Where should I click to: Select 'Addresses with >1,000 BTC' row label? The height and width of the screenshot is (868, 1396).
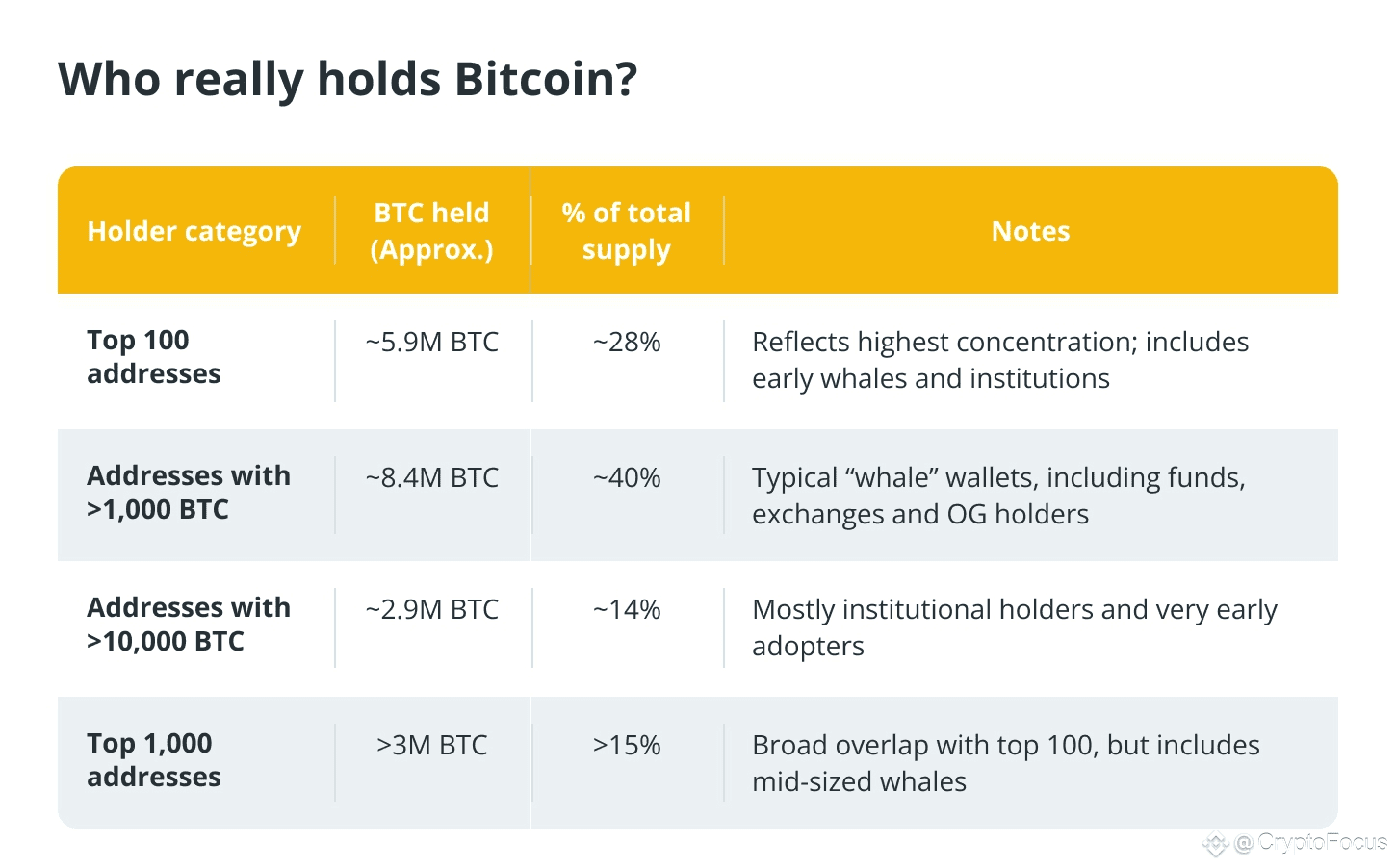coord(189,493)
